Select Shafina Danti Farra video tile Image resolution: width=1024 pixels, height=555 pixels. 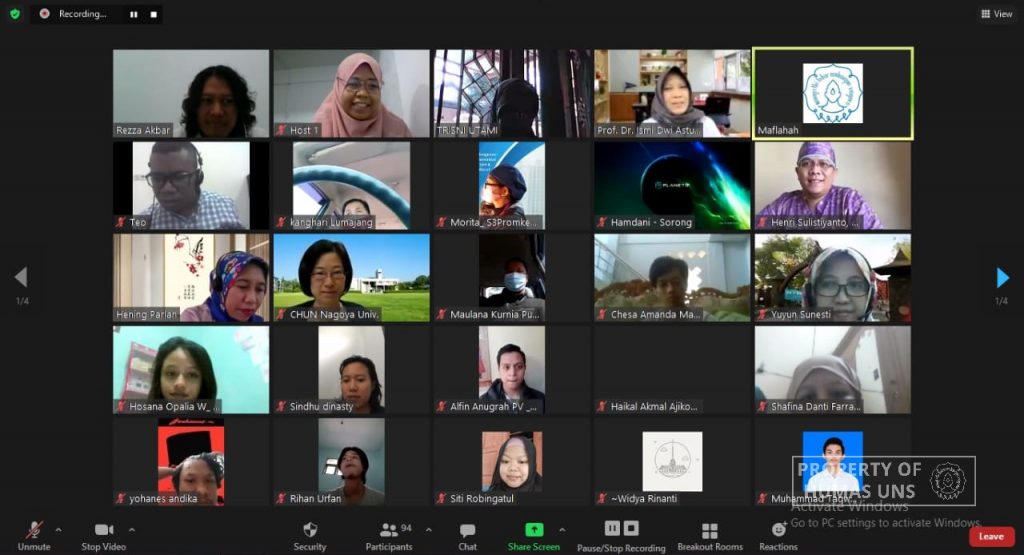[833, 370]
